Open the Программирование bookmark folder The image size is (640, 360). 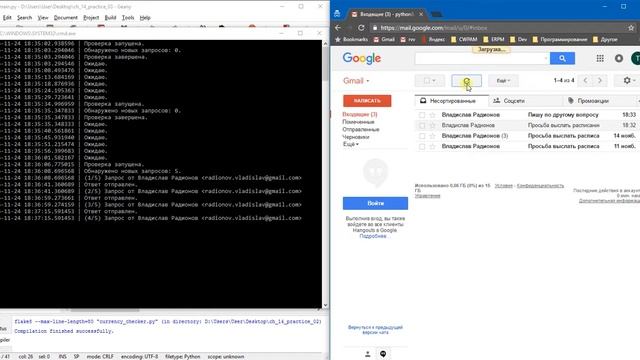(x=560, y=40)
